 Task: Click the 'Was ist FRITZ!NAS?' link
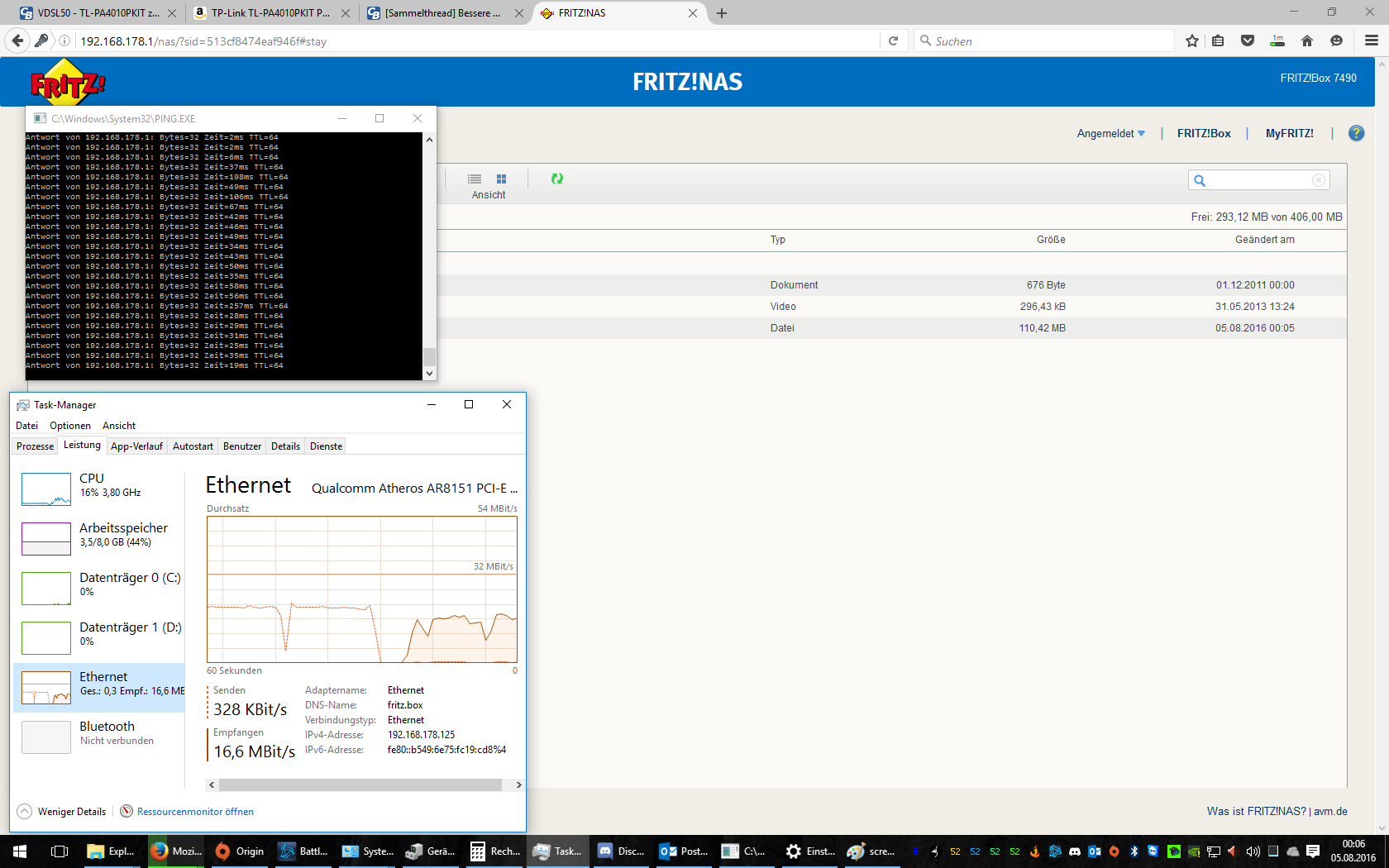1257,811
